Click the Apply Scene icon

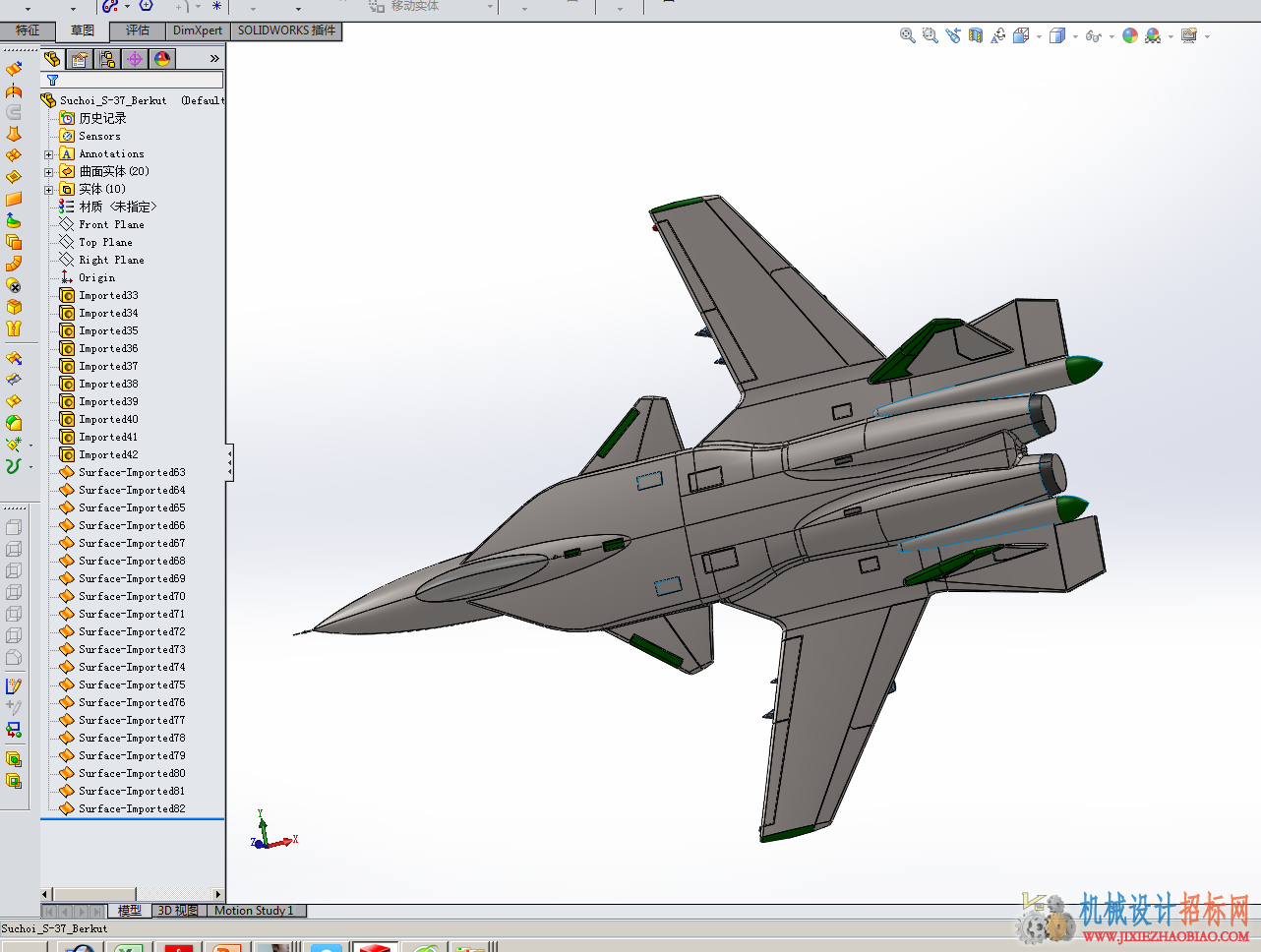click(x=1153, y=35)
